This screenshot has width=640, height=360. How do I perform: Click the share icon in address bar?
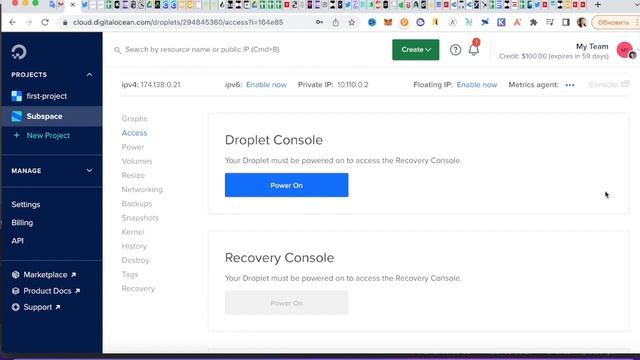tap(336, 22)
